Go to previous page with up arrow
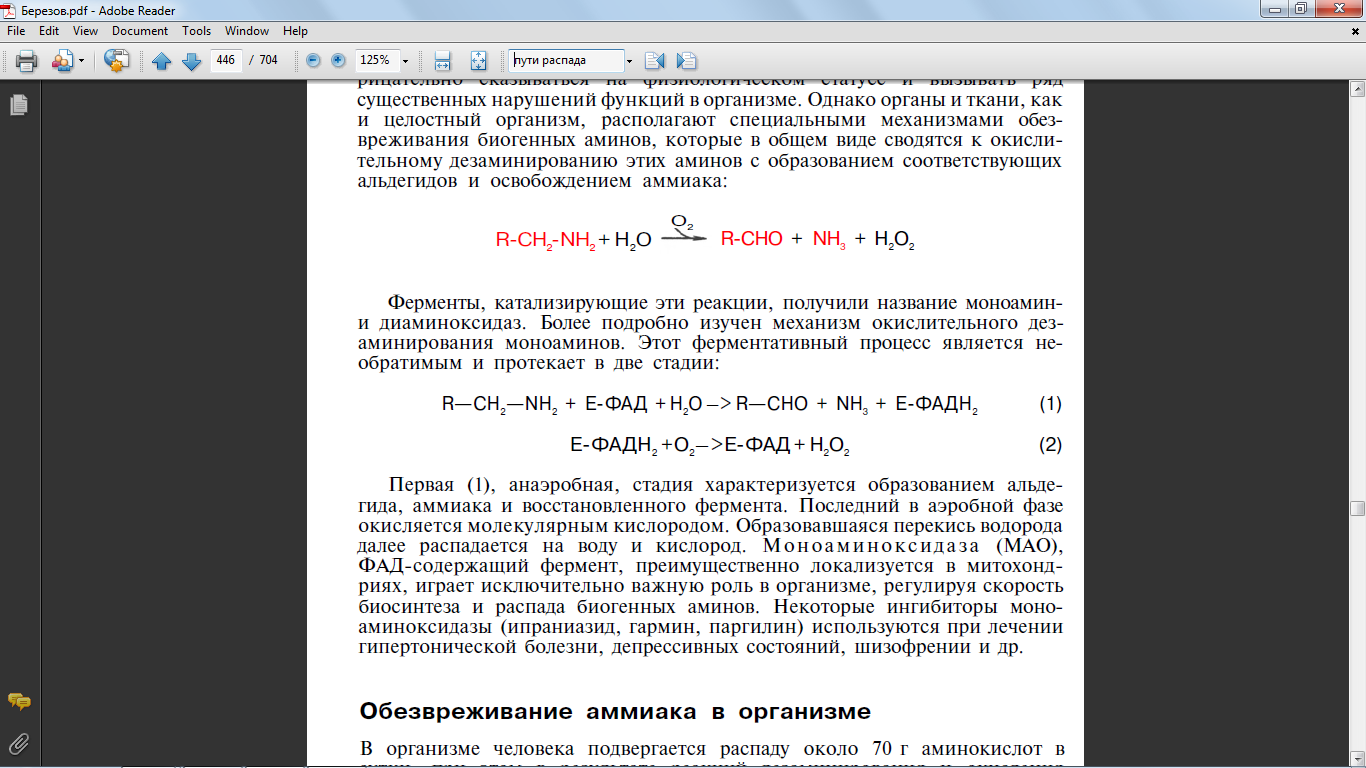Screen dimensions: 1366x768 [162, 61]
